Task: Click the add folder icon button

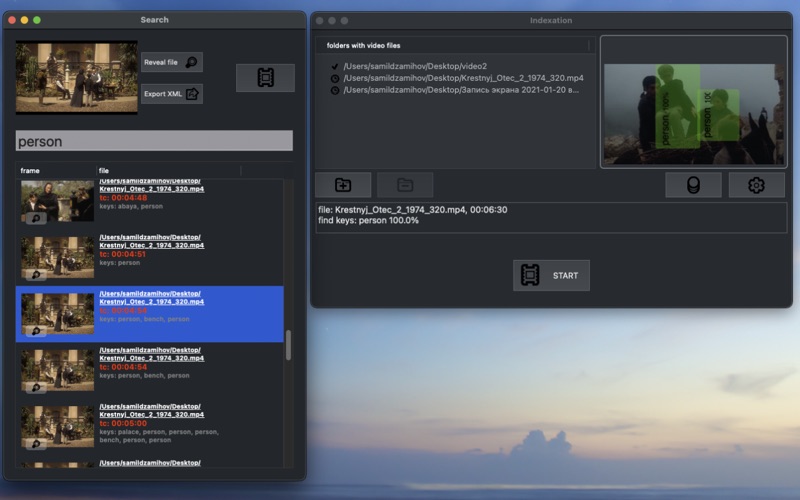Action: pos(343,185)
